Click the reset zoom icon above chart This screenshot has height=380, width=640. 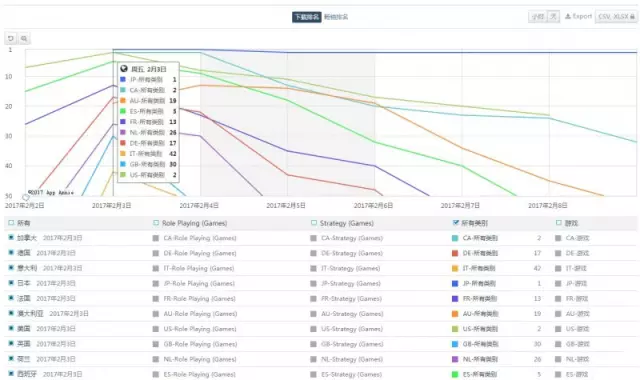(x=11, y=38)
